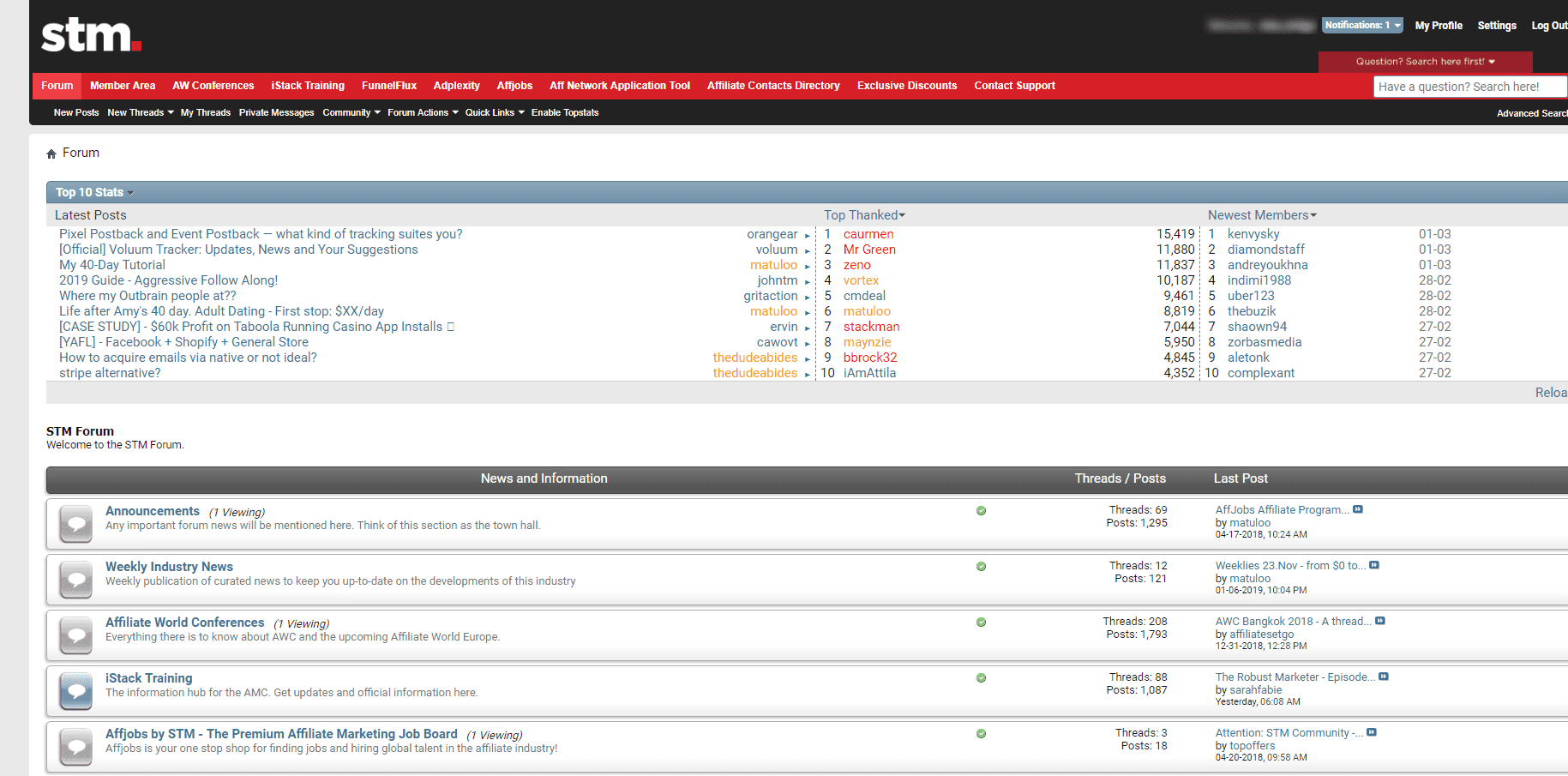The image size is (1568, 776).
Task: Open My Profile link
Action: point(1439,26)
